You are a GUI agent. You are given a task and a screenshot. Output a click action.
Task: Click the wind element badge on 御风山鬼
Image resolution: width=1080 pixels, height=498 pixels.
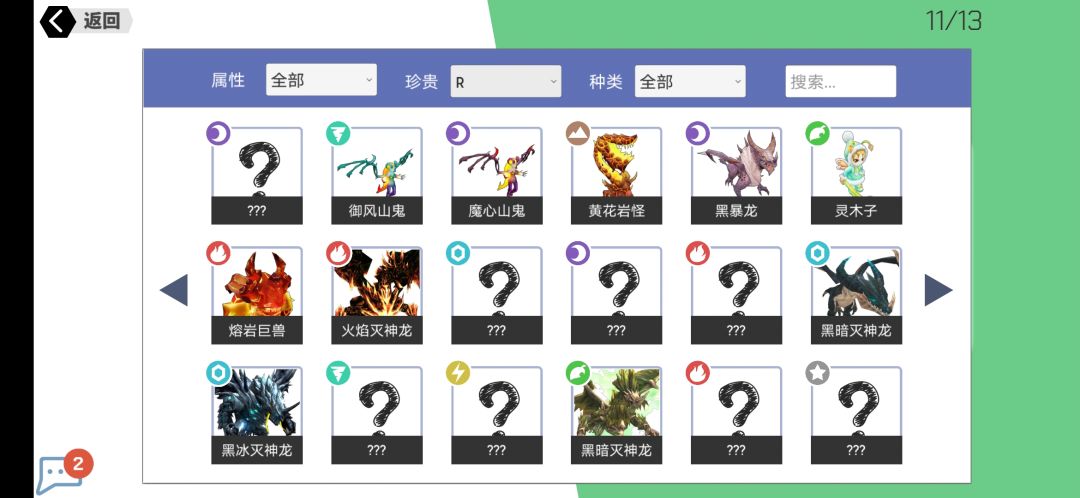click(x=338, y=134)
